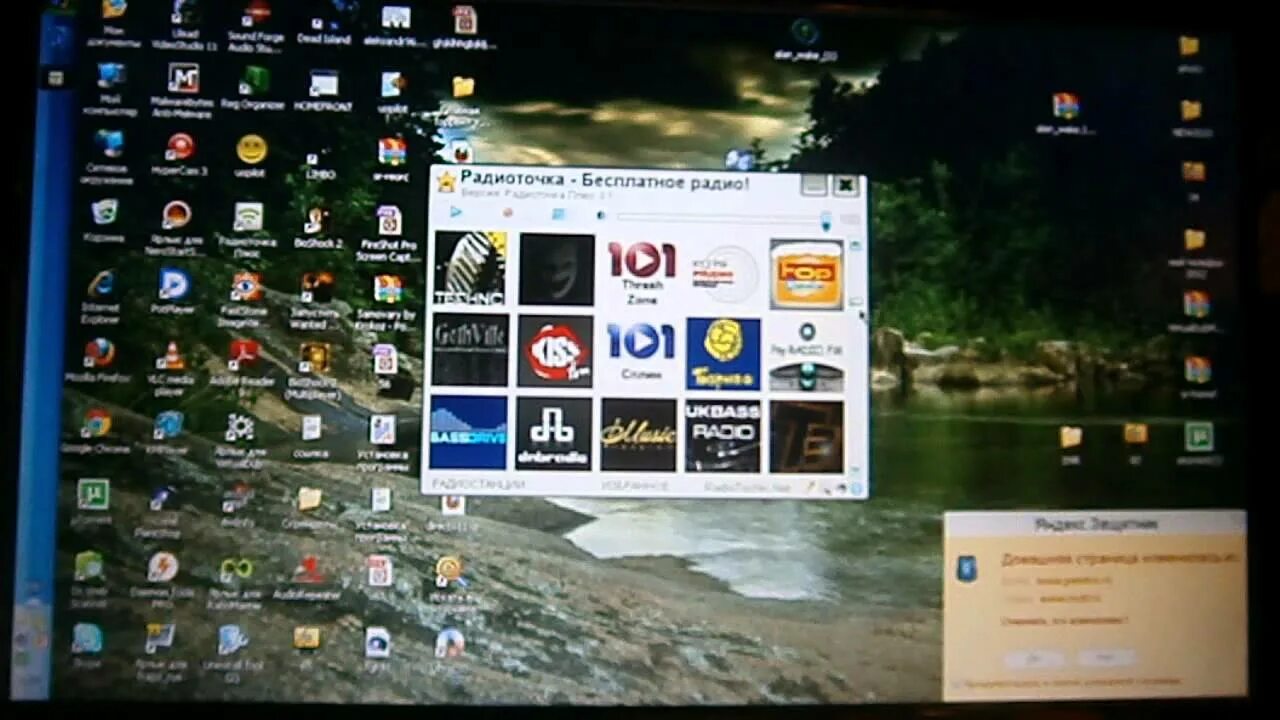Select the UKBass Radio station
Screen dimensions: 1280x720
coord(722,436)
